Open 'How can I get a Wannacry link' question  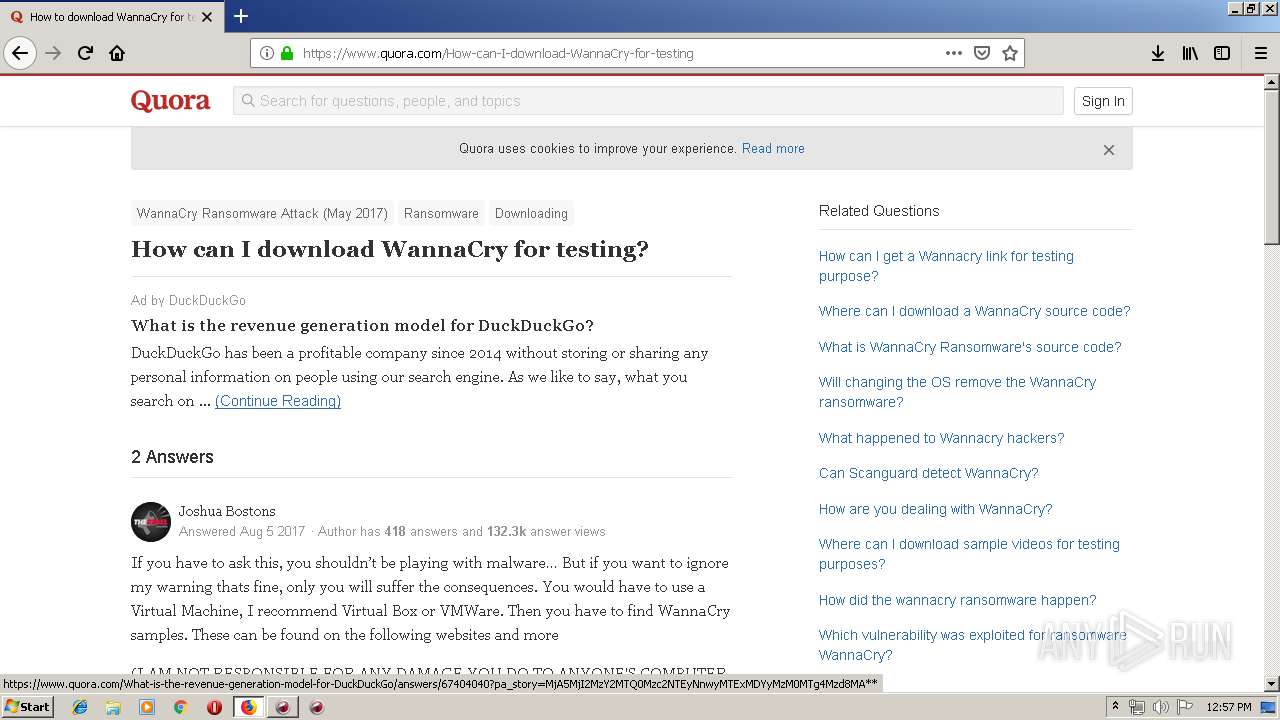click(x=946, y=266)
